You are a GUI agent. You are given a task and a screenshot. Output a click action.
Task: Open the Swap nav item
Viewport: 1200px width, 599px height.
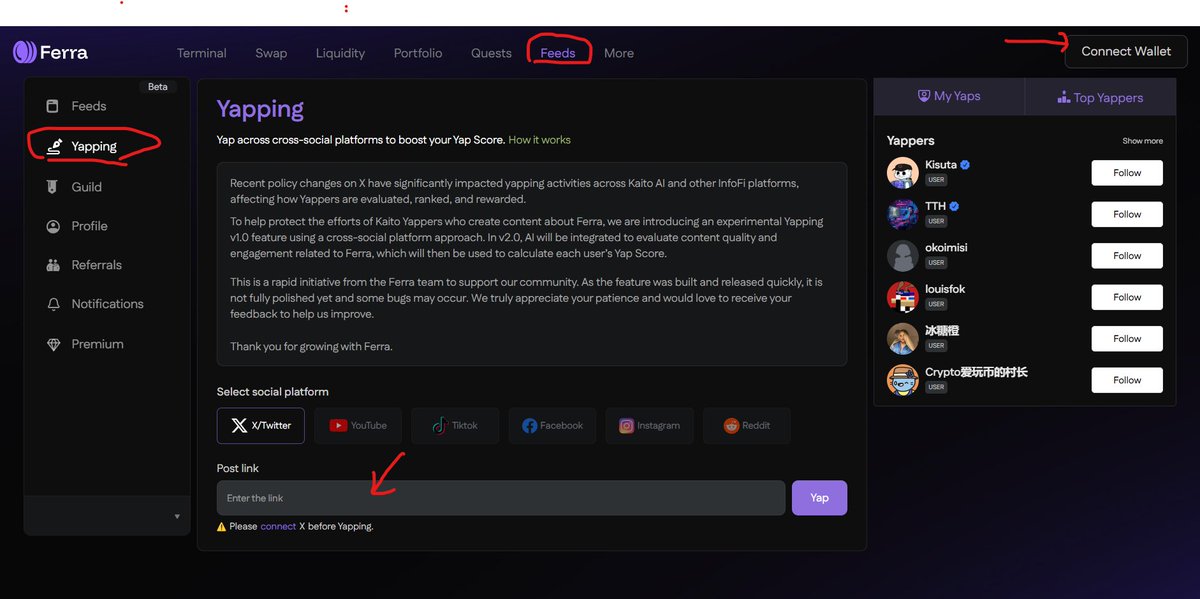pos(271,53)
